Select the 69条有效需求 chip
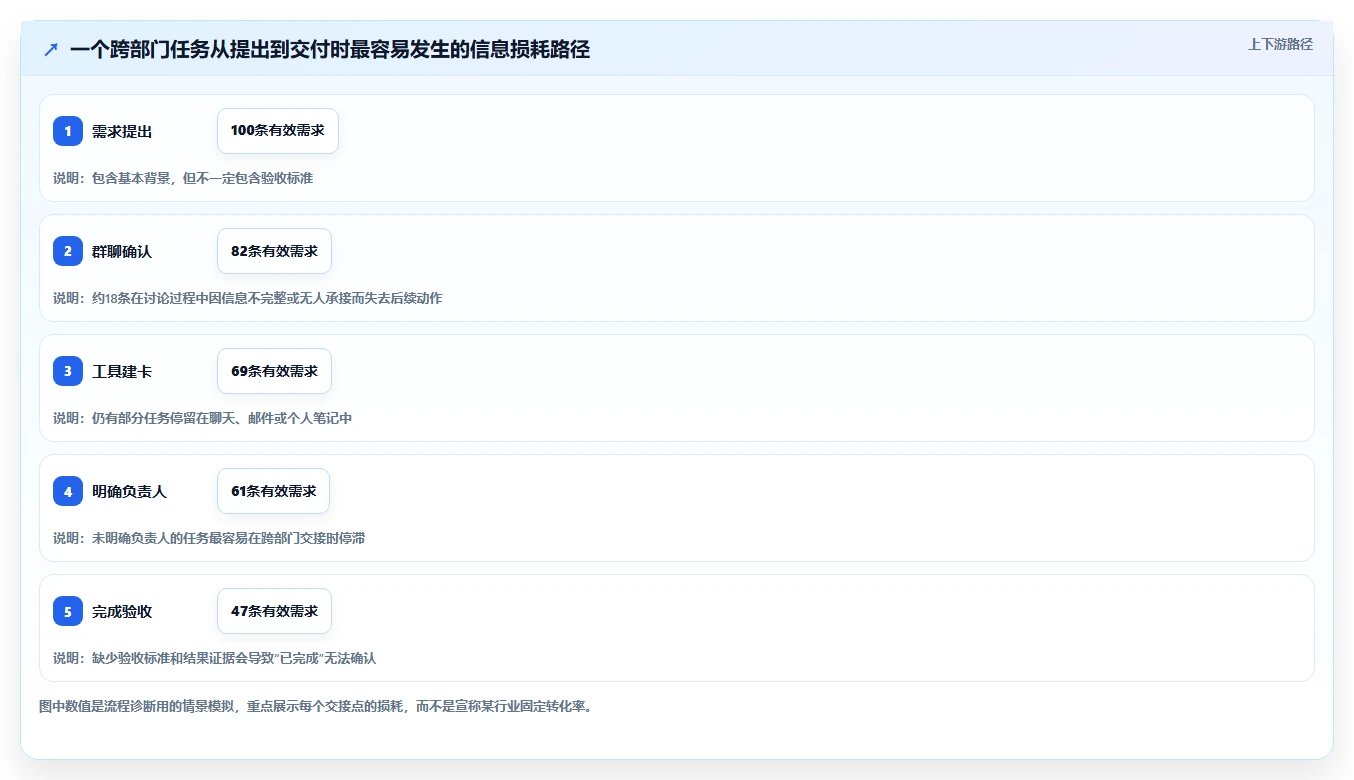The image size is (1354, 780). click(274, 371)
